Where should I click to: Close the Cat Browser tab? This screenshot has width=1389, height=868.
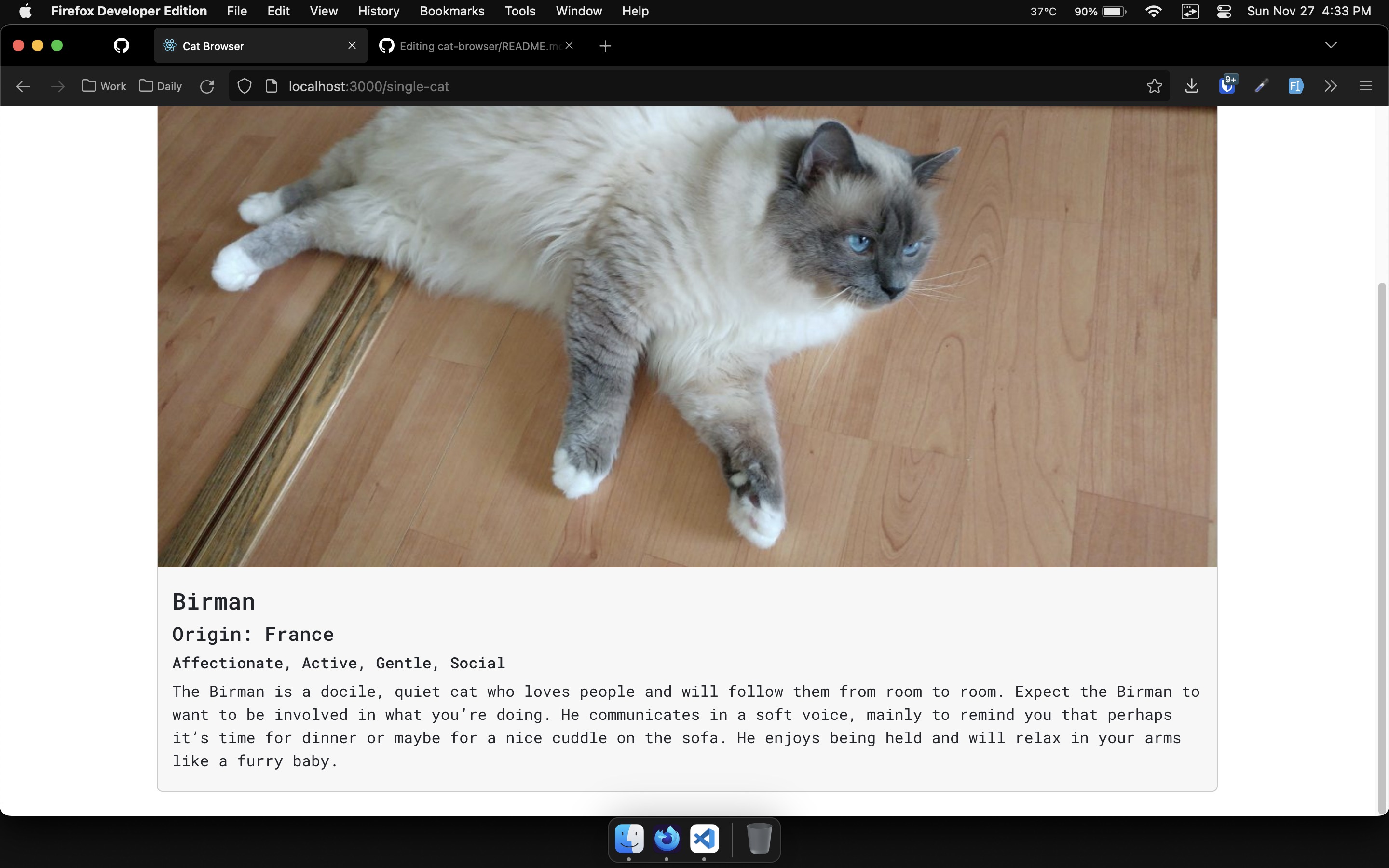pyautogui.click(x=353, y=46)
